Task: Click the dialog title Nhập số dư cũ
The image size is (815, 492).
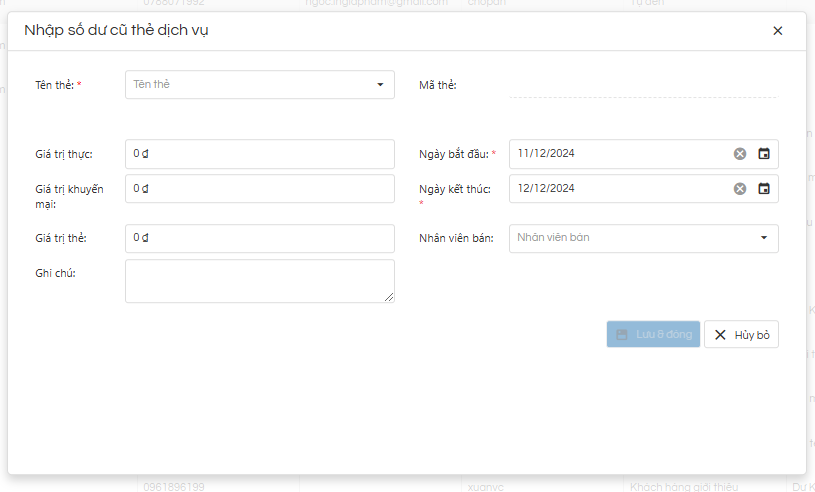Action: [x=116, y=31]
